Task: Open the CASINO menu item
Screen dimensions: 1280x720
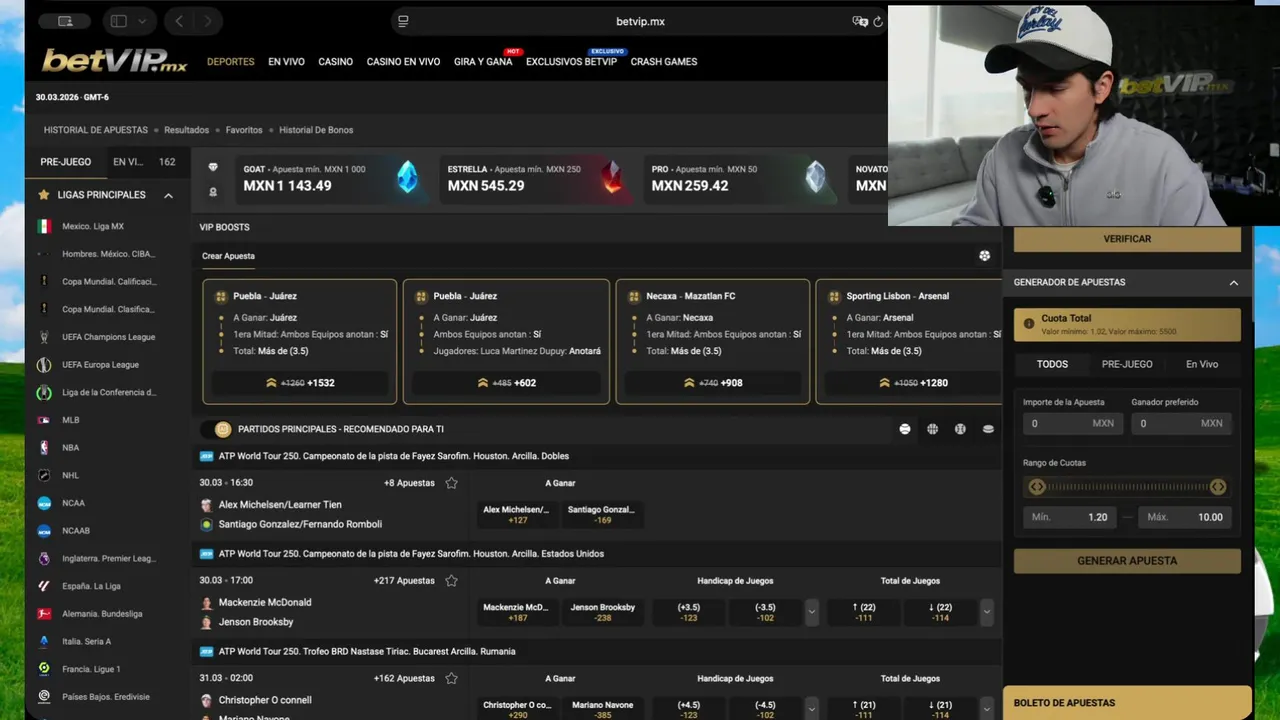Action: click(335, 62)
